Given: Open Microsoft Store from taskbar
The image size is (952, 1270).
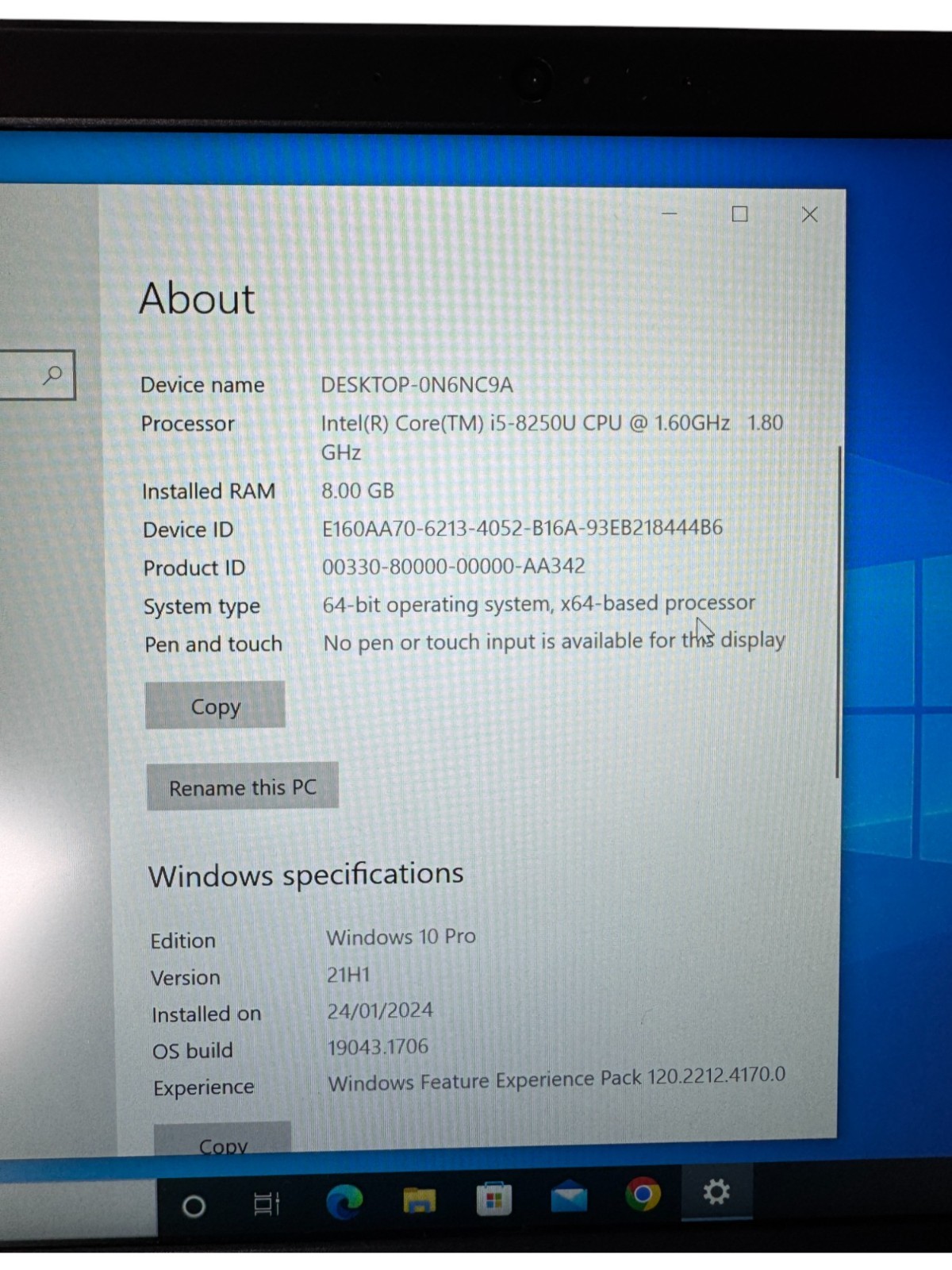Looking at the screenshot, I should coord(493,1198).
